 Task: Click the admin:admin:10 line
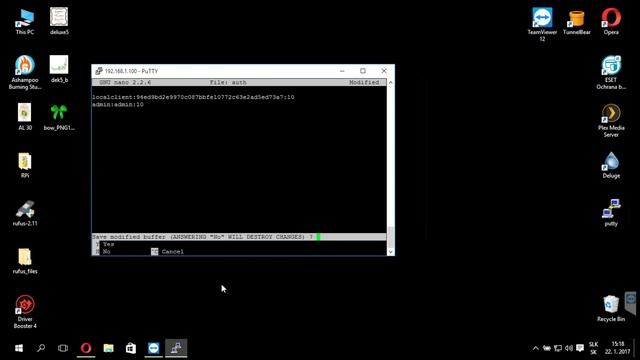[x=118, y=104]
